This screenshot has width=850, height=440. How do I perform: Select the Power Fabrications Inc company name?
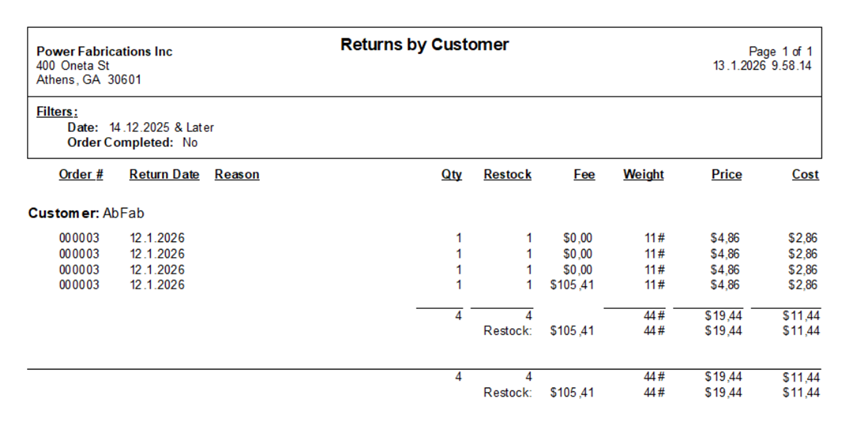[105, 51]
